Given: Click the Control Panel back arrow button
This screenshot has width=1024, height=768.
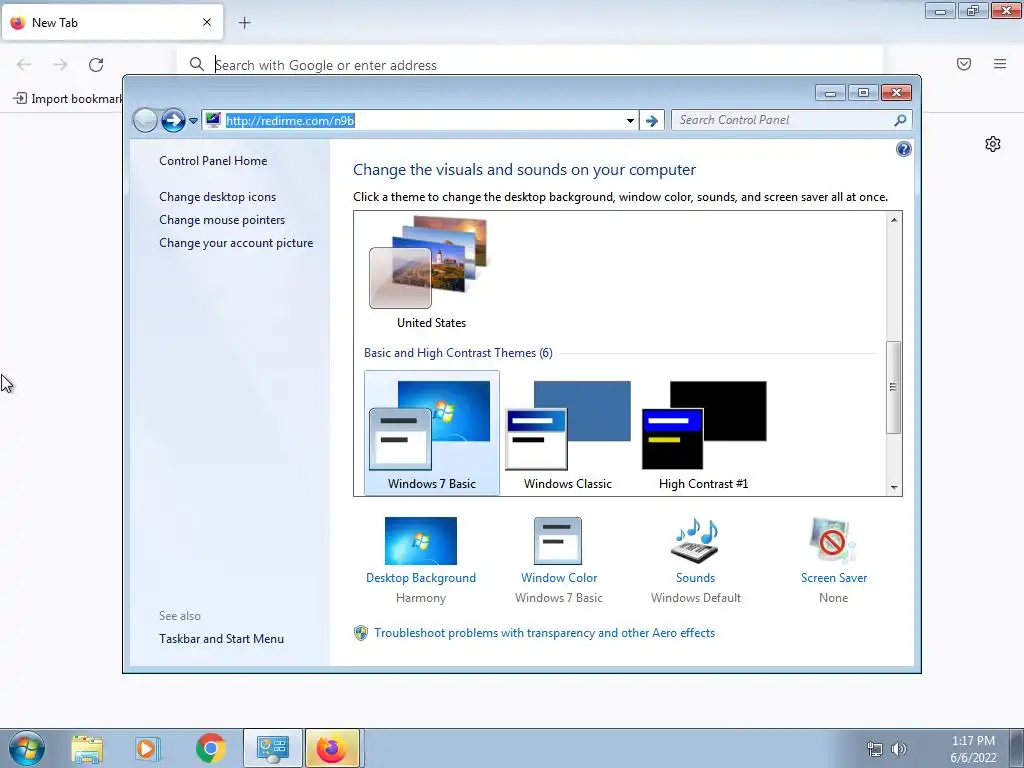Looking at the screenshot, I should 145,120.
